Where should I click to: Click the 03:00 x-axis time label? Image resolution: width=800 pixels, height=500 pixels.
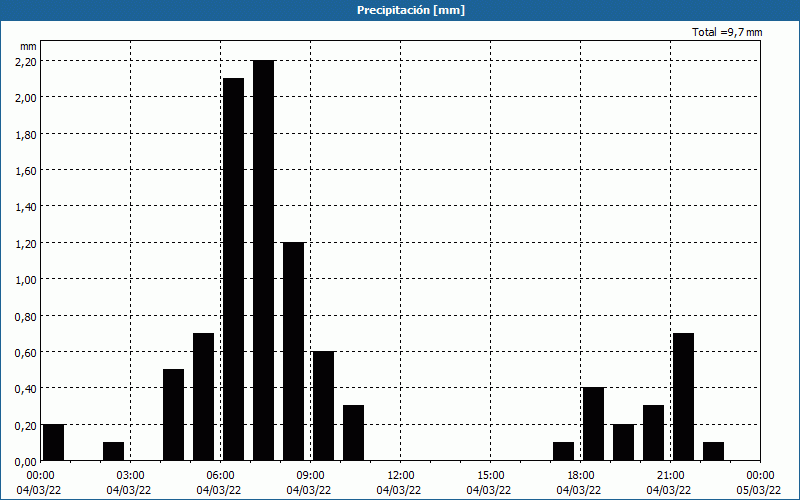pos(131,476)
